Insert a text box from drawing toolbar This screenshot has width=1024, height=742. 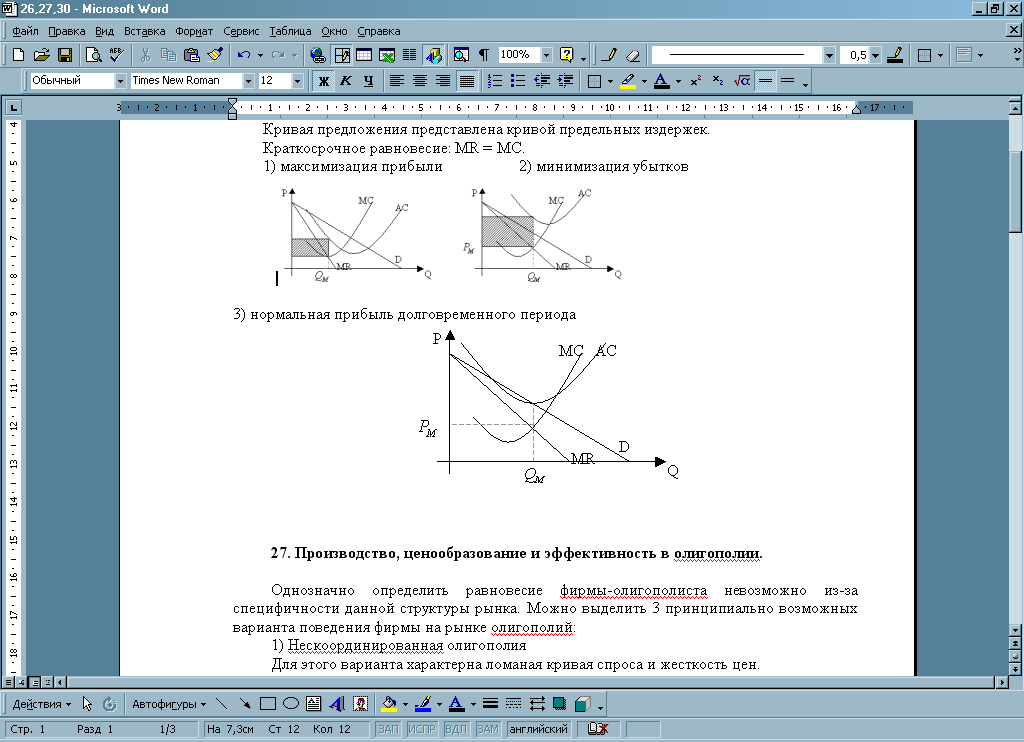pyautogui.click(x=313, y=703)
